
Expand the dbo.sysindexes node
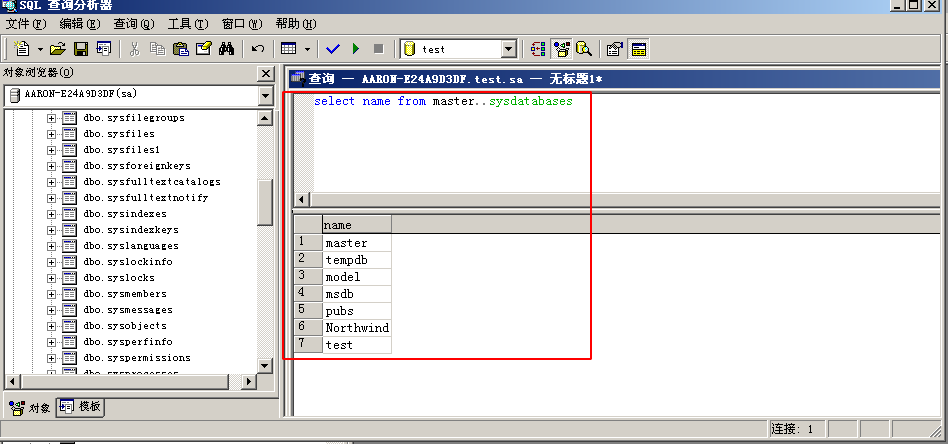(x=51, y=214)
